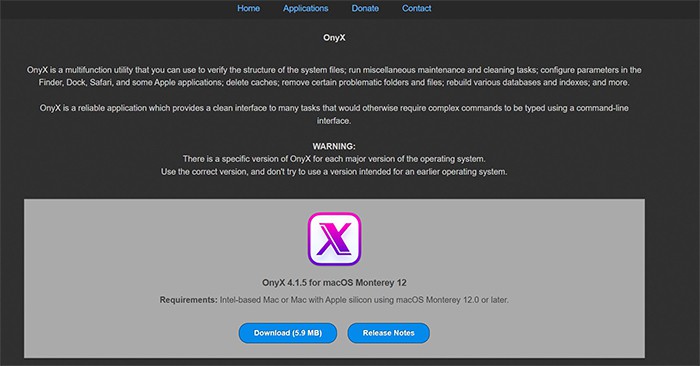Image resolution: width=700 pixels, height=366 pixels.
Task: Open the Donate page
Action: (365, 8)
